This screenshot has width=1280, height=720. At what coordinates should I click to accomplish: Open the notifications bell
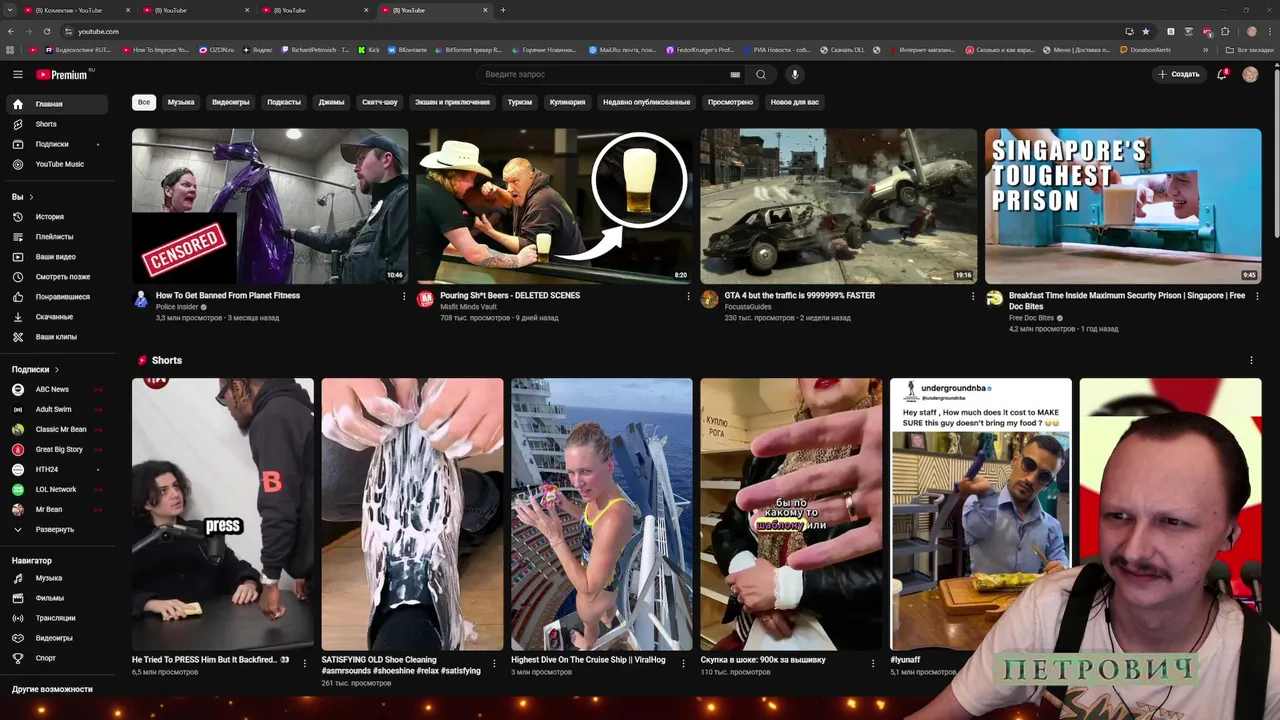tap(1221, 74)
